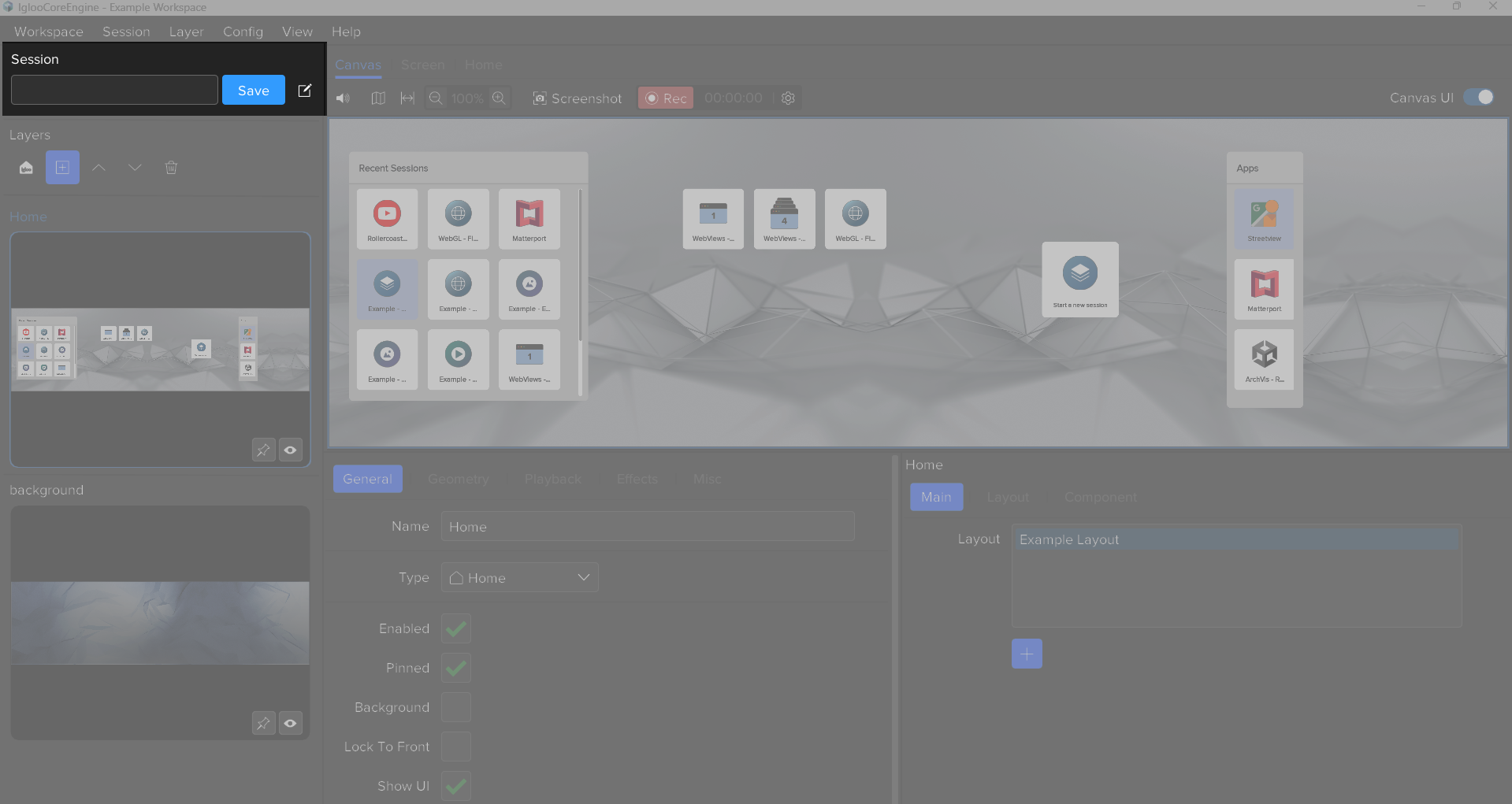The image size is (1512, 804).
Task: Open the Session menu
Action: [126, 31]
